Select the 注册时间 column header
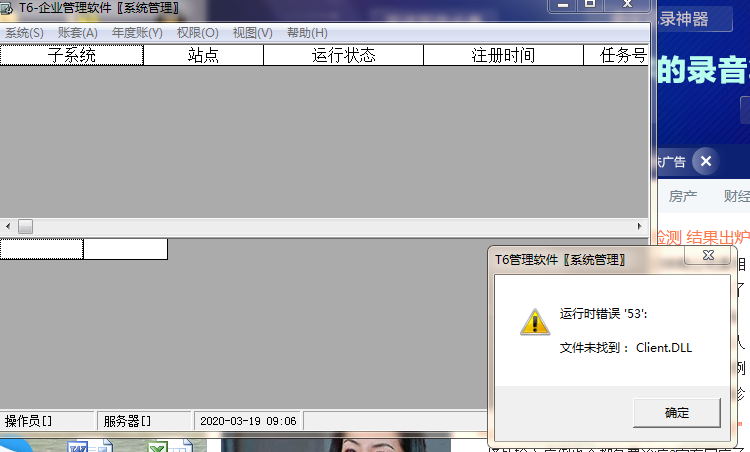 [503, 55]
